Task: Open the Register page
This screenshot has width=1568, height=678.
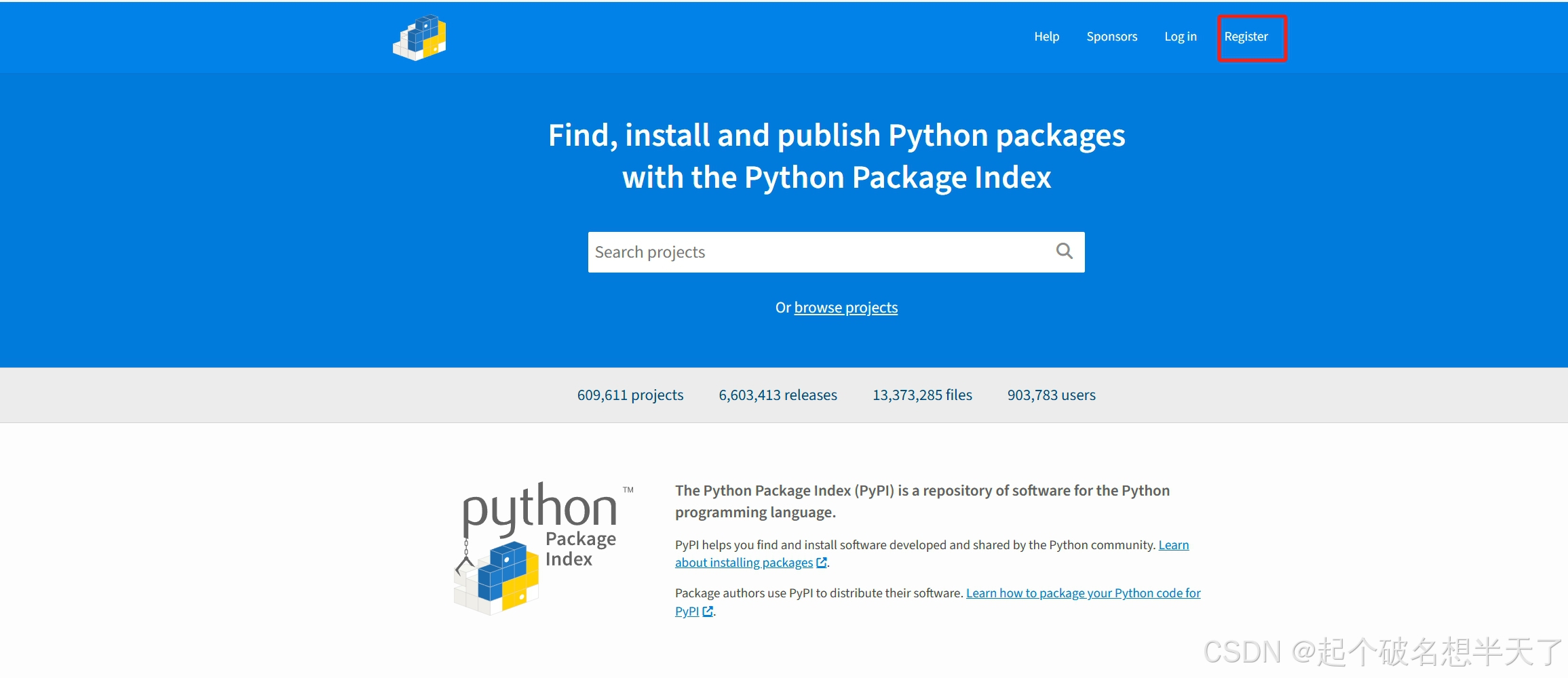Action: click(1246, 37)
